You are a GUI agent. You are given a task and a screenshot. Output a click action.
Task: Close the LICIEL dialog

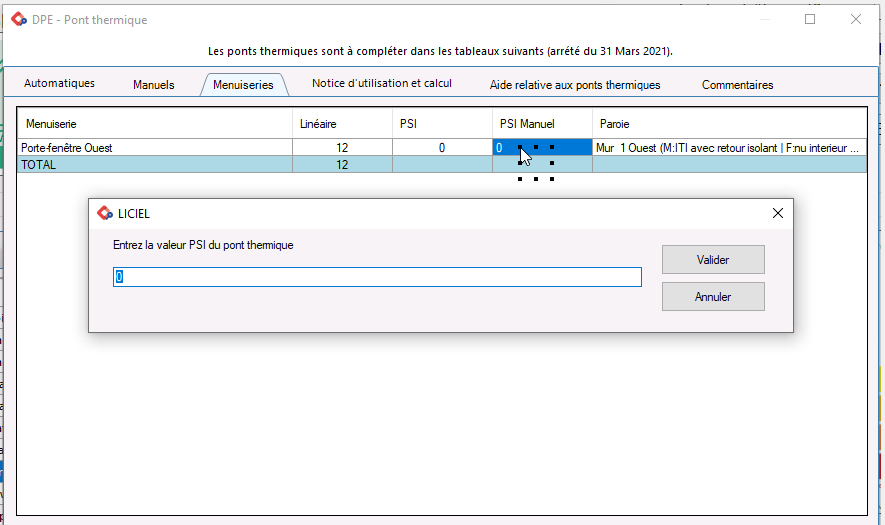click(x=778, y=213)
